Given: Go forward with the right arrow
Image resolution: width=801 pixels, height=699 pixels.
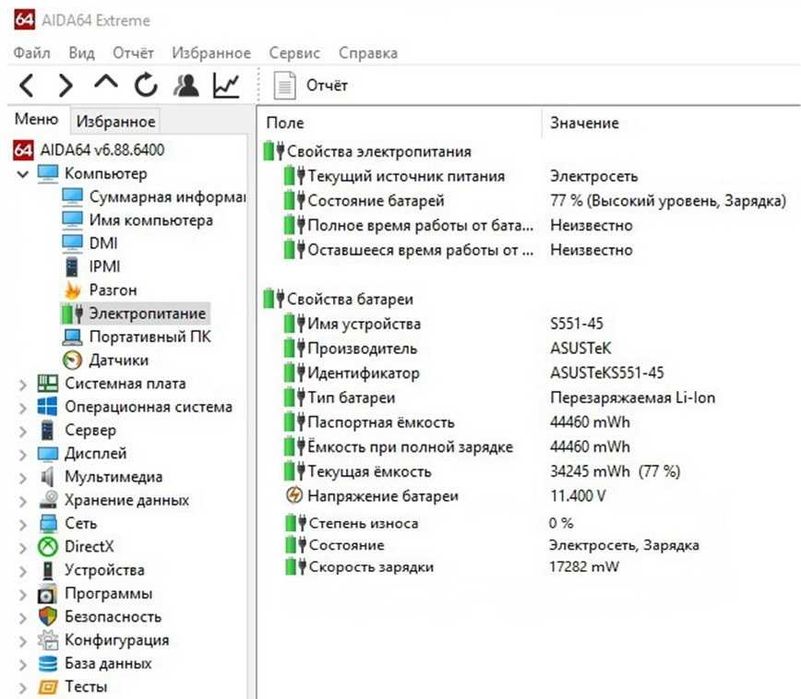Looking at the screenshot, I should pos(65,85).
